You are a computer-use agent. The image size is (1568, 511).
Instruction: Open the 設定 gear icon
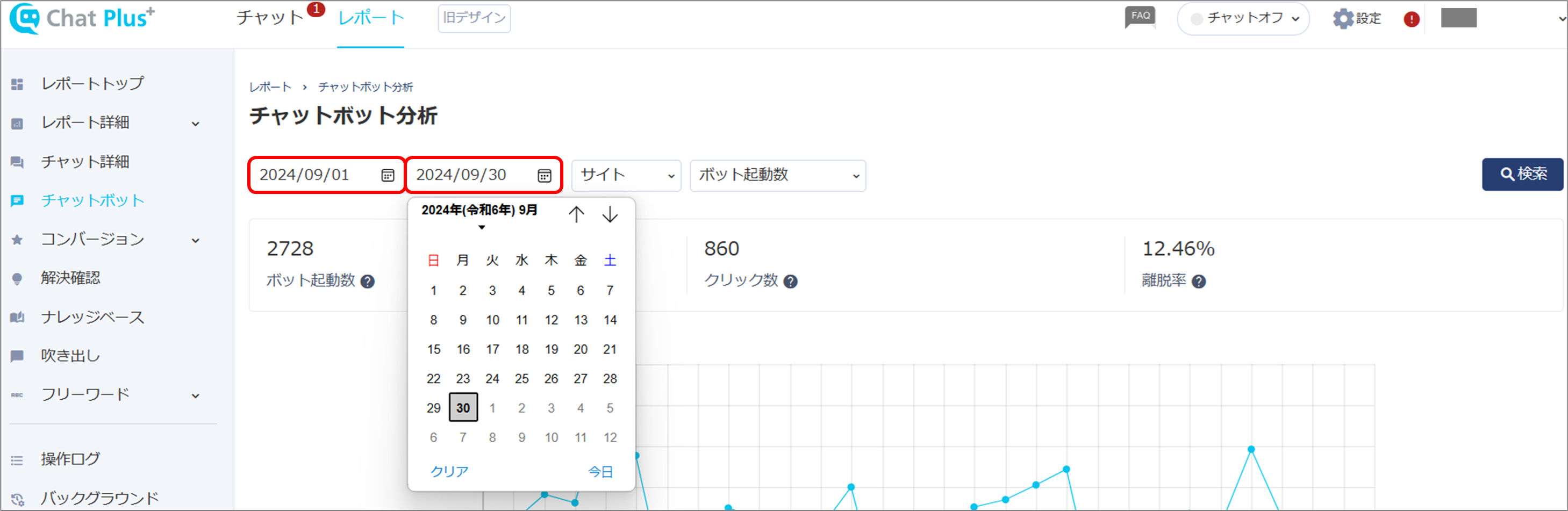[1343, 18]
